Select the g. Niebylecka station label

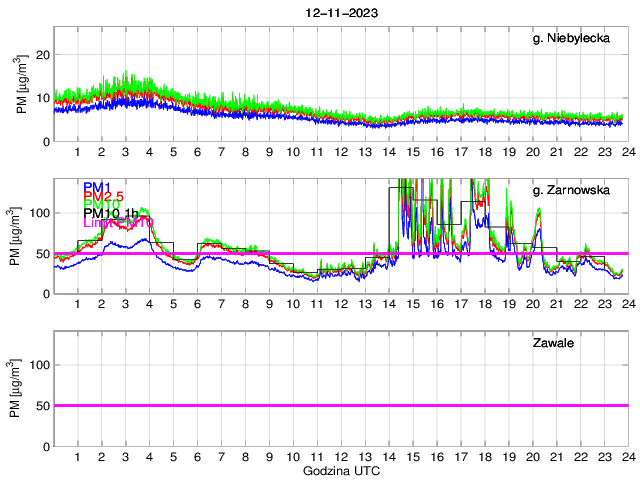point(571,38)
